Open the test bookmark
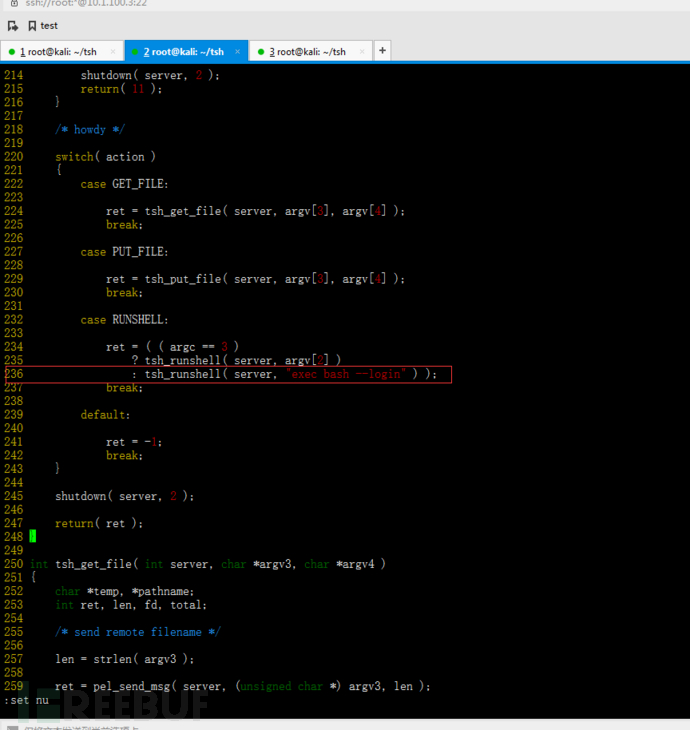 pyautogui.click(x=43, y=26)
